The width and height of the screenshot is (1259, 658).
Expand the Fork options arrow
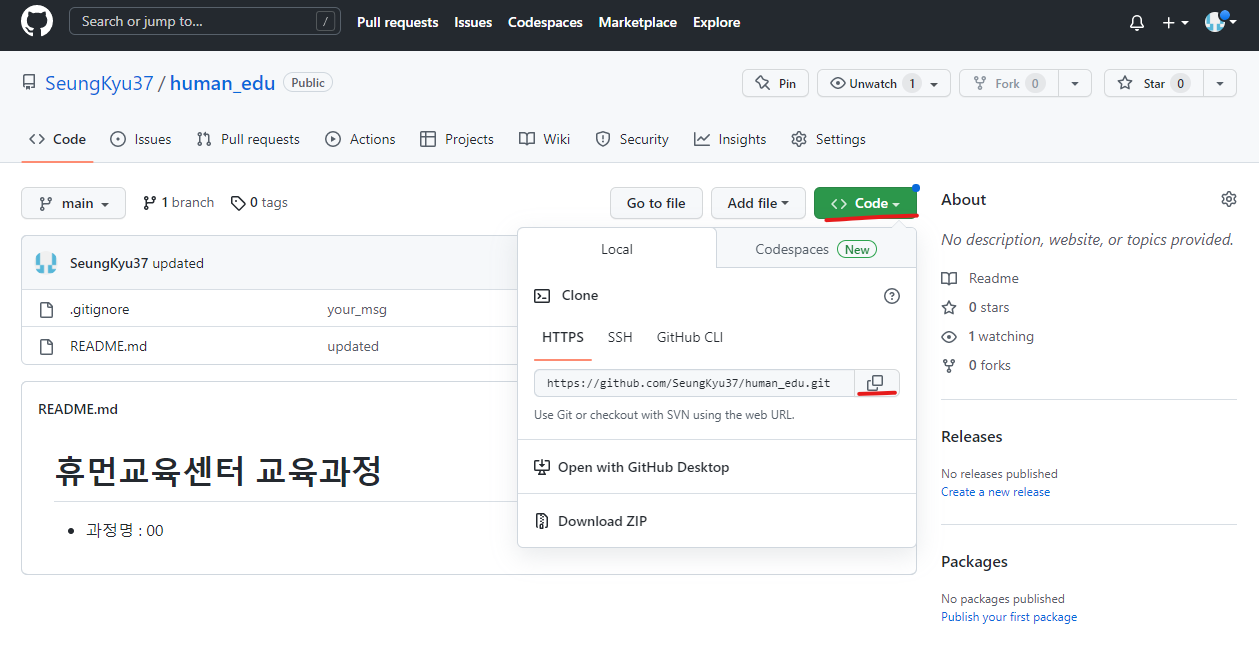coord(1075,83)
